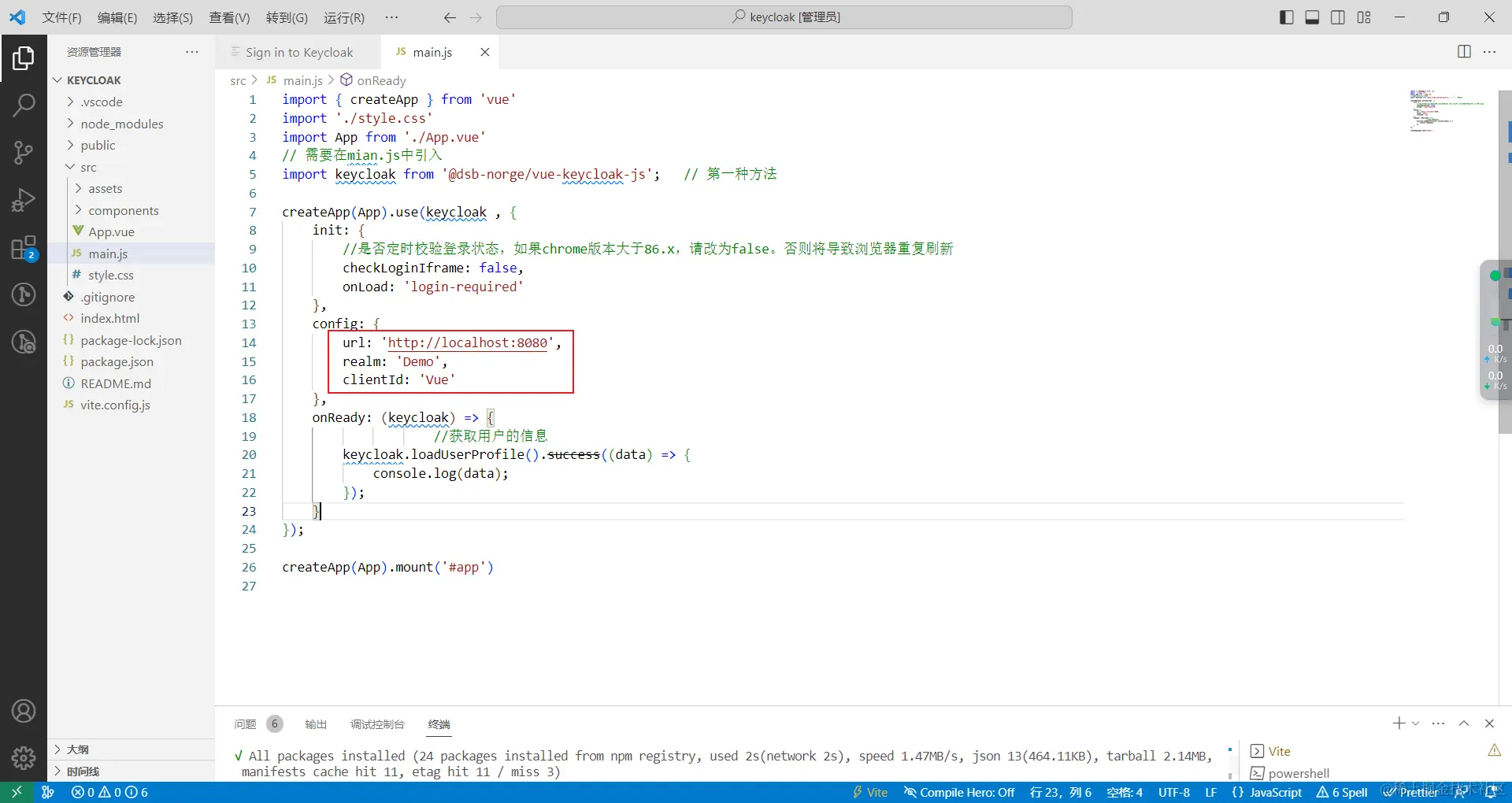
Task: Go back in navigation history
Action: point(450,17)
